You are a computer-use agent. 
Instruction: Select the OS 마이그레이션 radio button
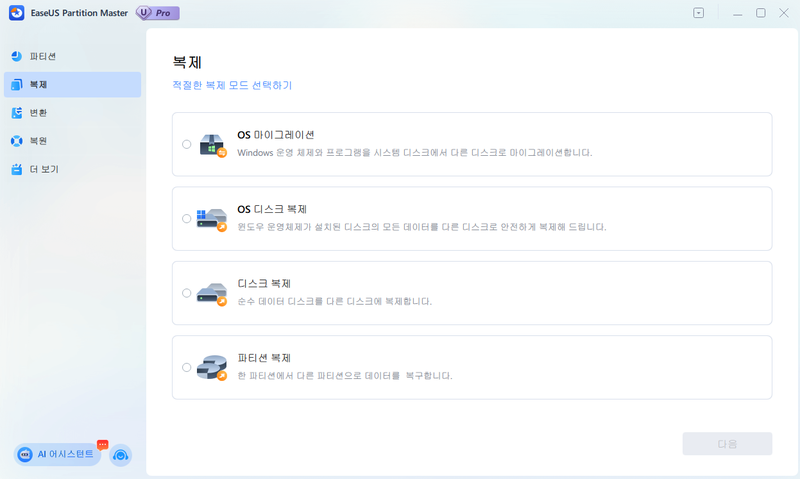187,144
